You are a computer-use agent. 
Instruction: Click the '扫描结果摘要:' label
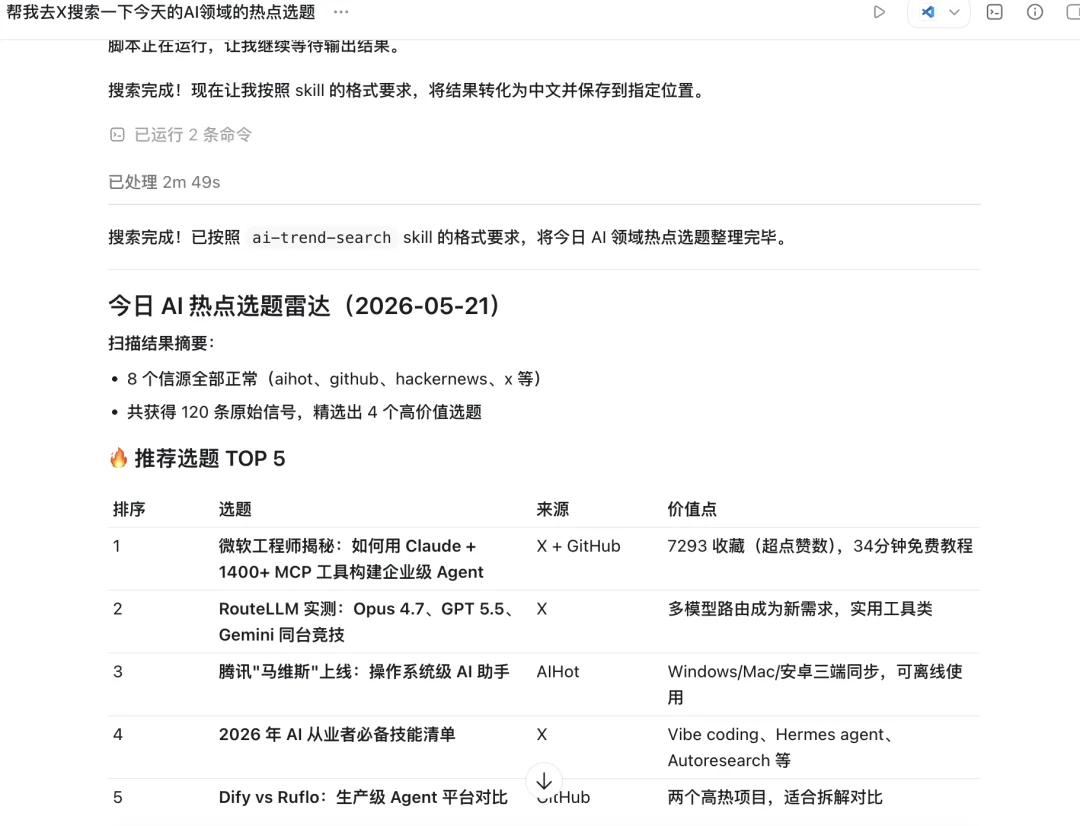(161, 343)
